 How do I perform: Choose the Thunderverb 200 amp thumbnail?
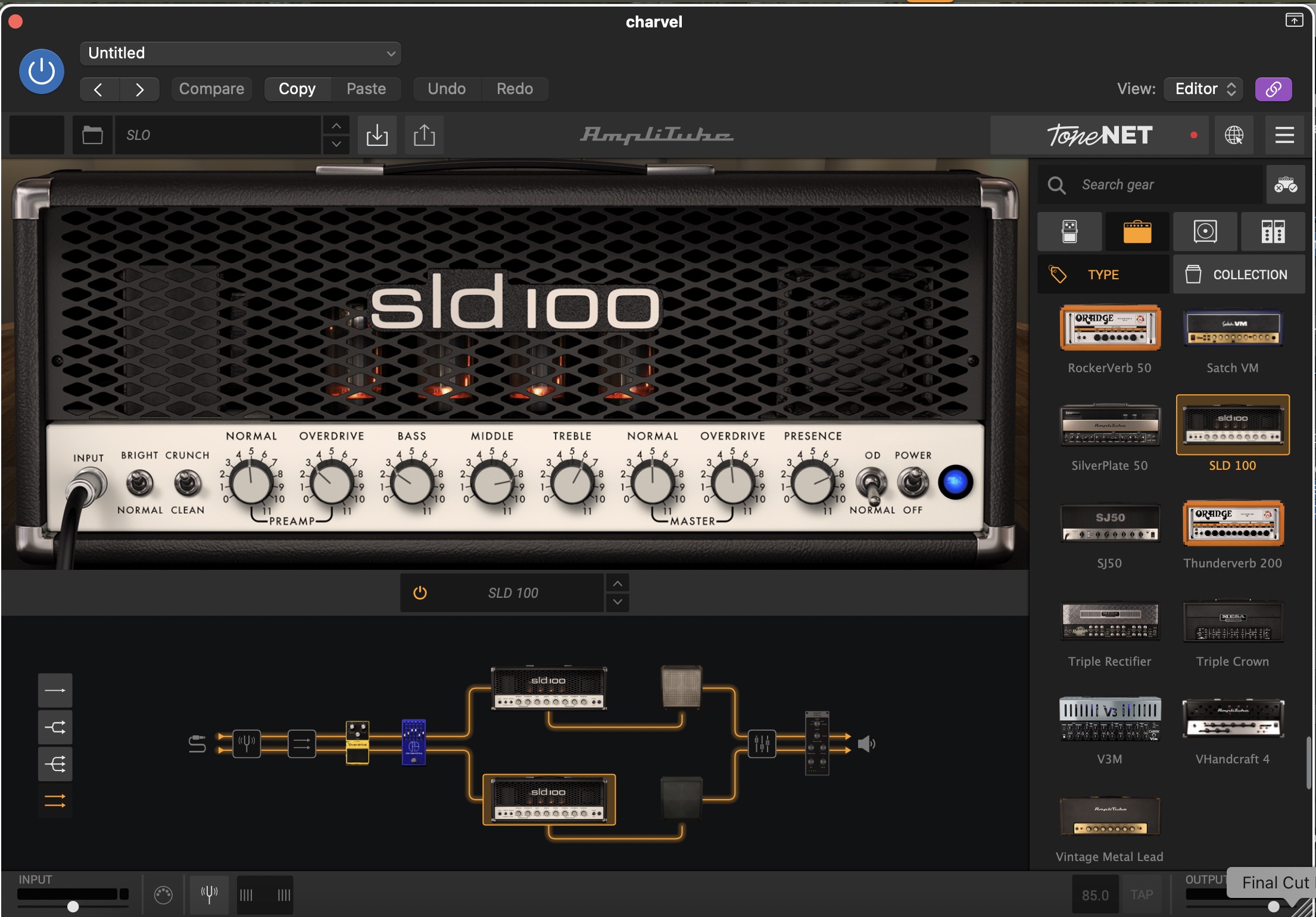pyautogui.click(x=1233, y=523)
